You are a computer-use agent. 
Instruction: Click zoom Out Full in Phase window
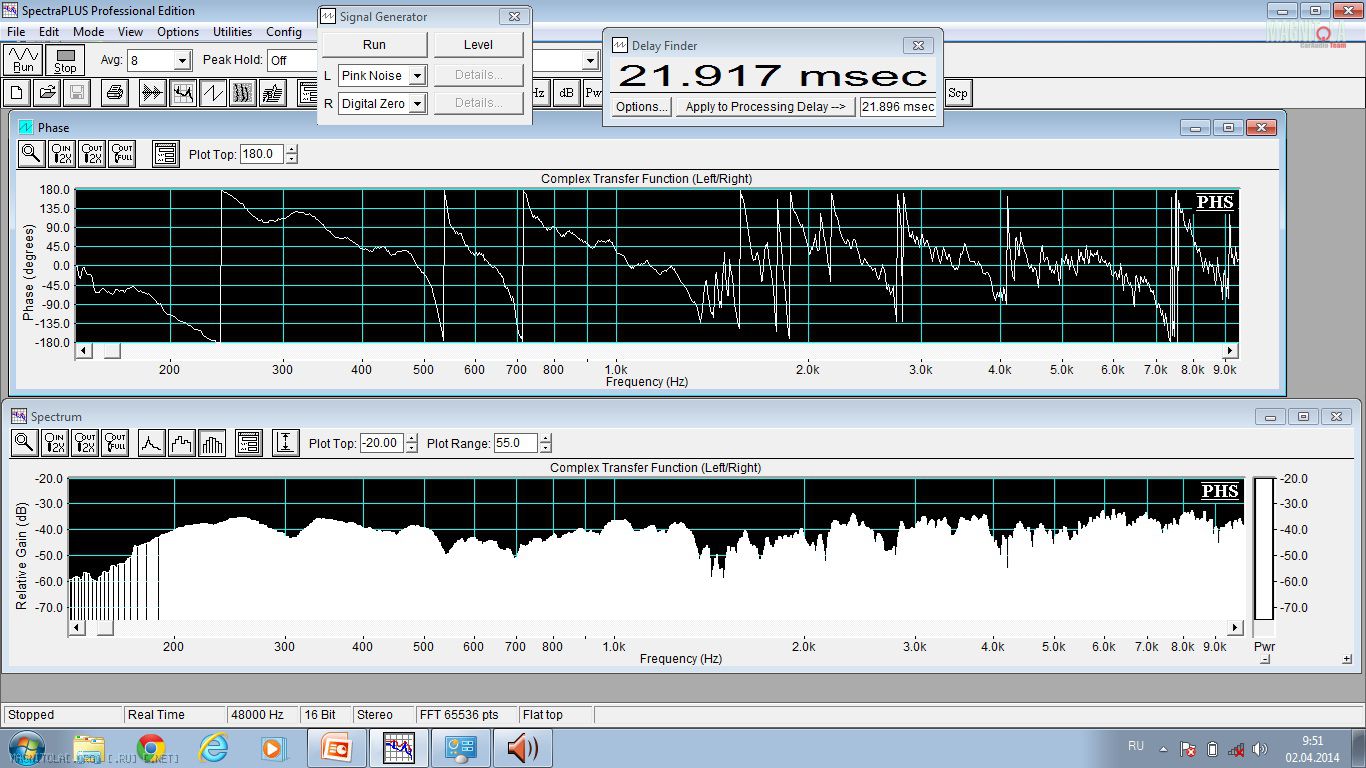point(121,154)
